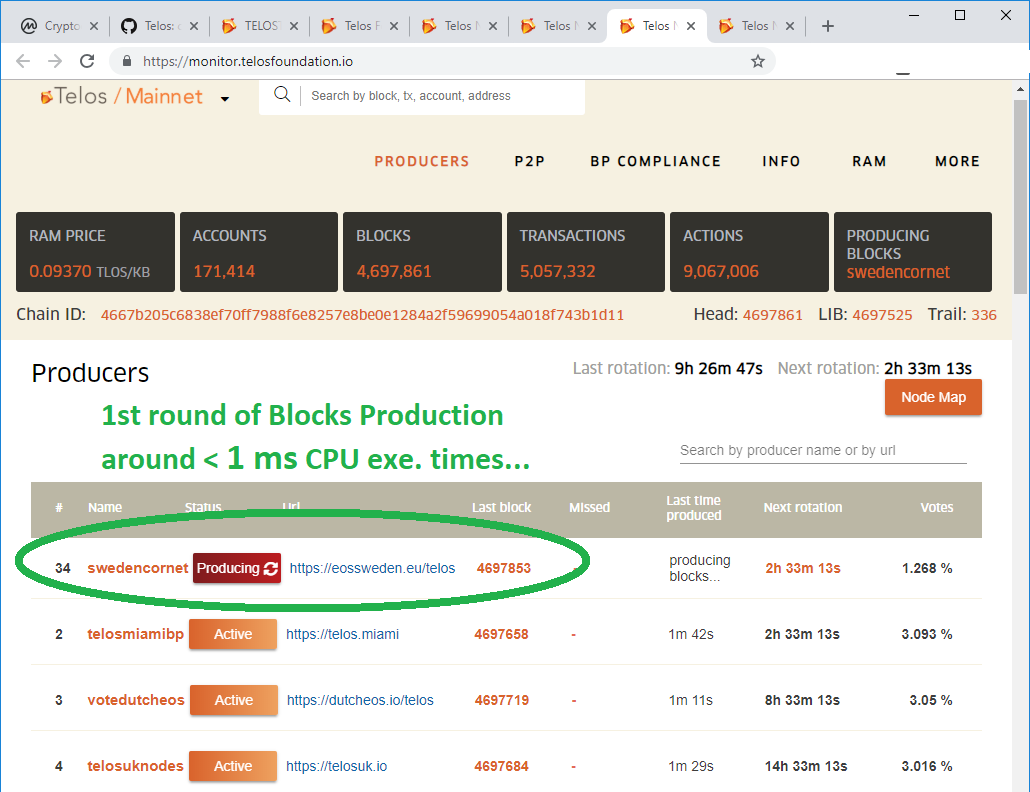Viewport: 1030px width, 792px height.
Task: Click the browser forward arrow
Action: [55, 61]
